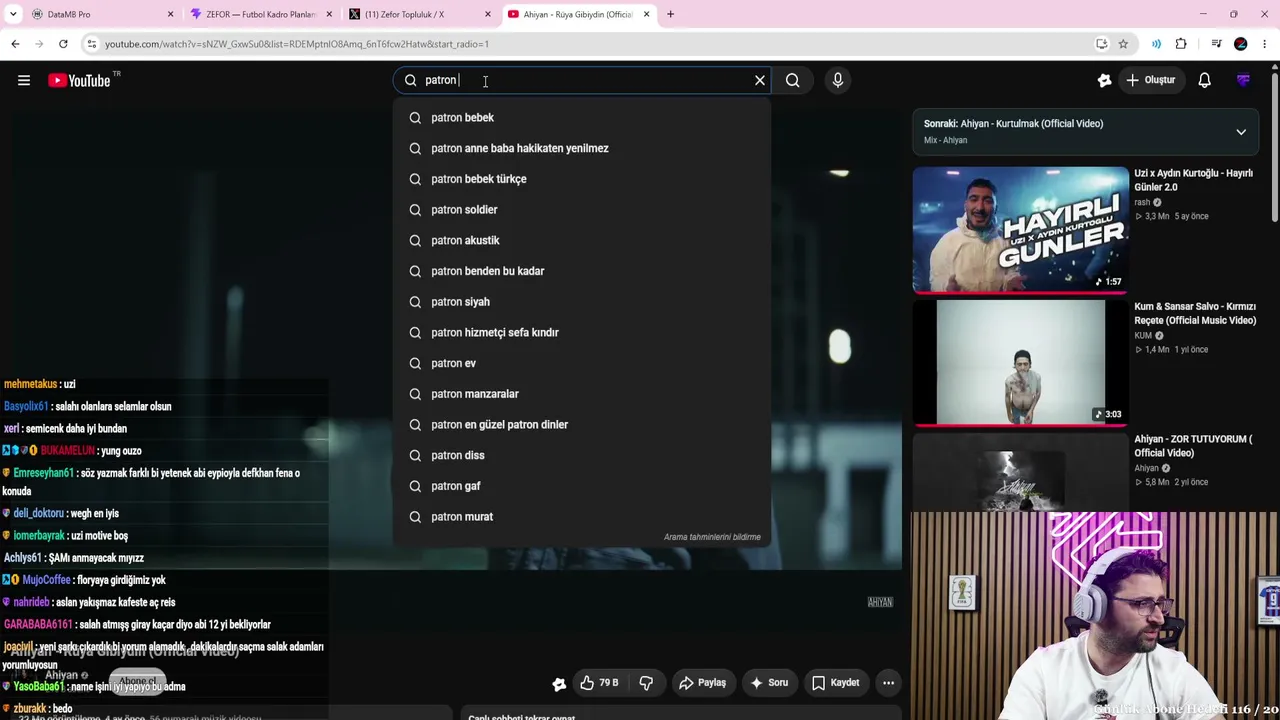Viewport: 1280px width, 720px height.
Task: Like the video with thumbs up
Action: [600, 683]
